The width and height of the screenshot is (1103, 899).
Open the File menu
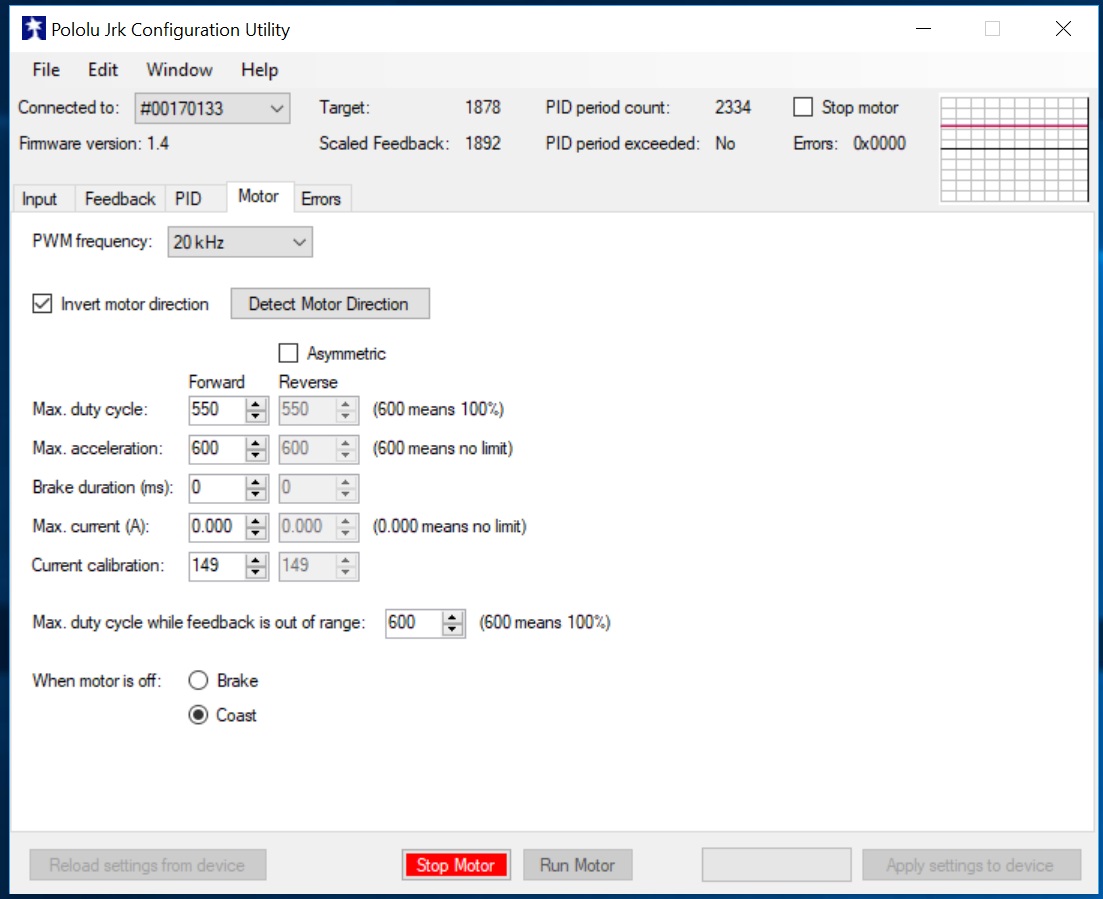(x=46, y=70)
